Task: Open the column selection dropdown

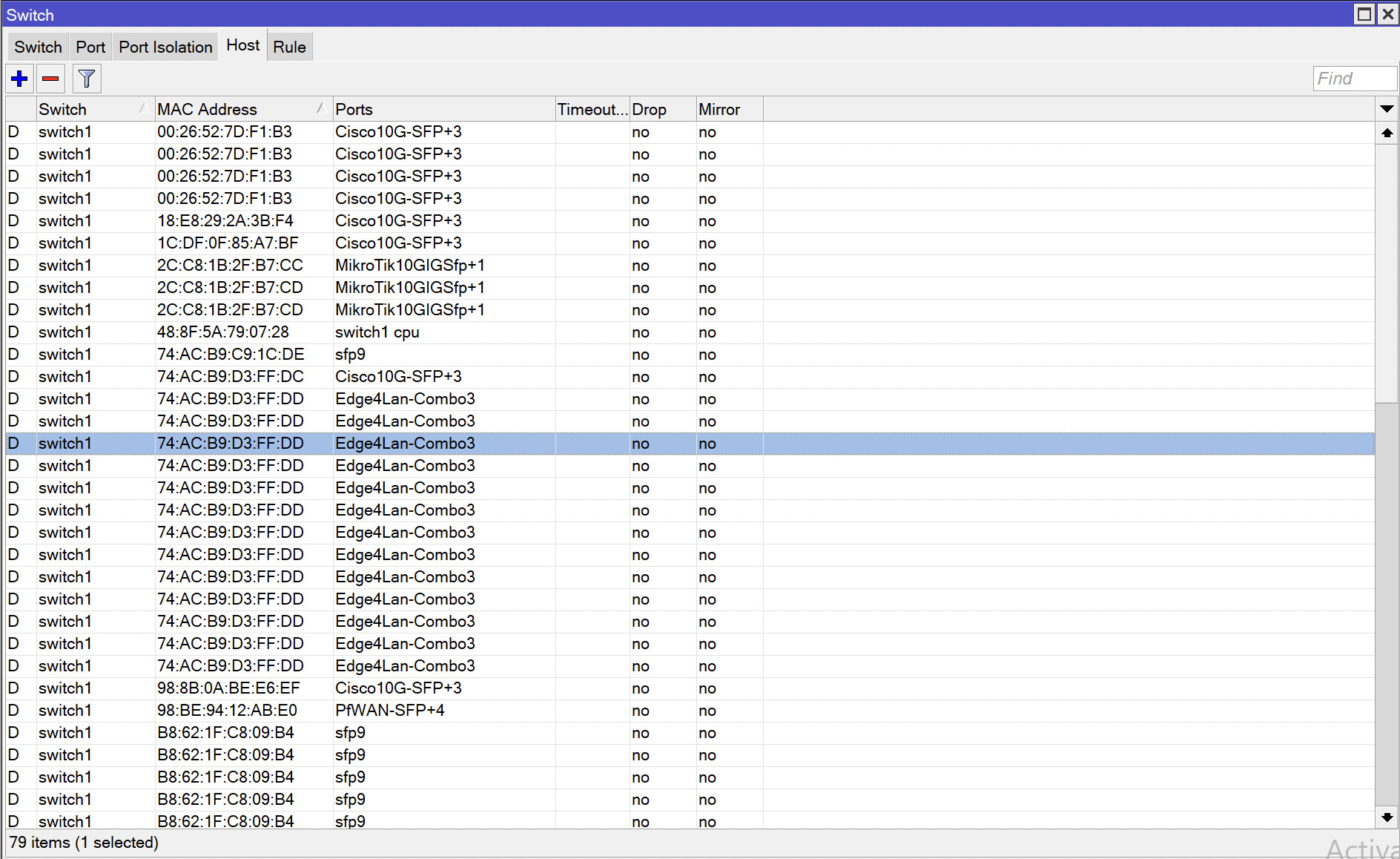Action: pos(1386,108)
